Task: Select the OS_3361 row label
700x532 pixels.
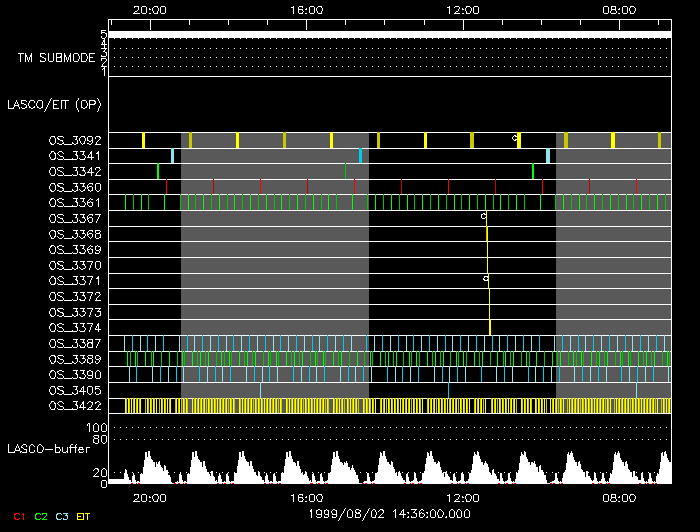Action: 75,203
